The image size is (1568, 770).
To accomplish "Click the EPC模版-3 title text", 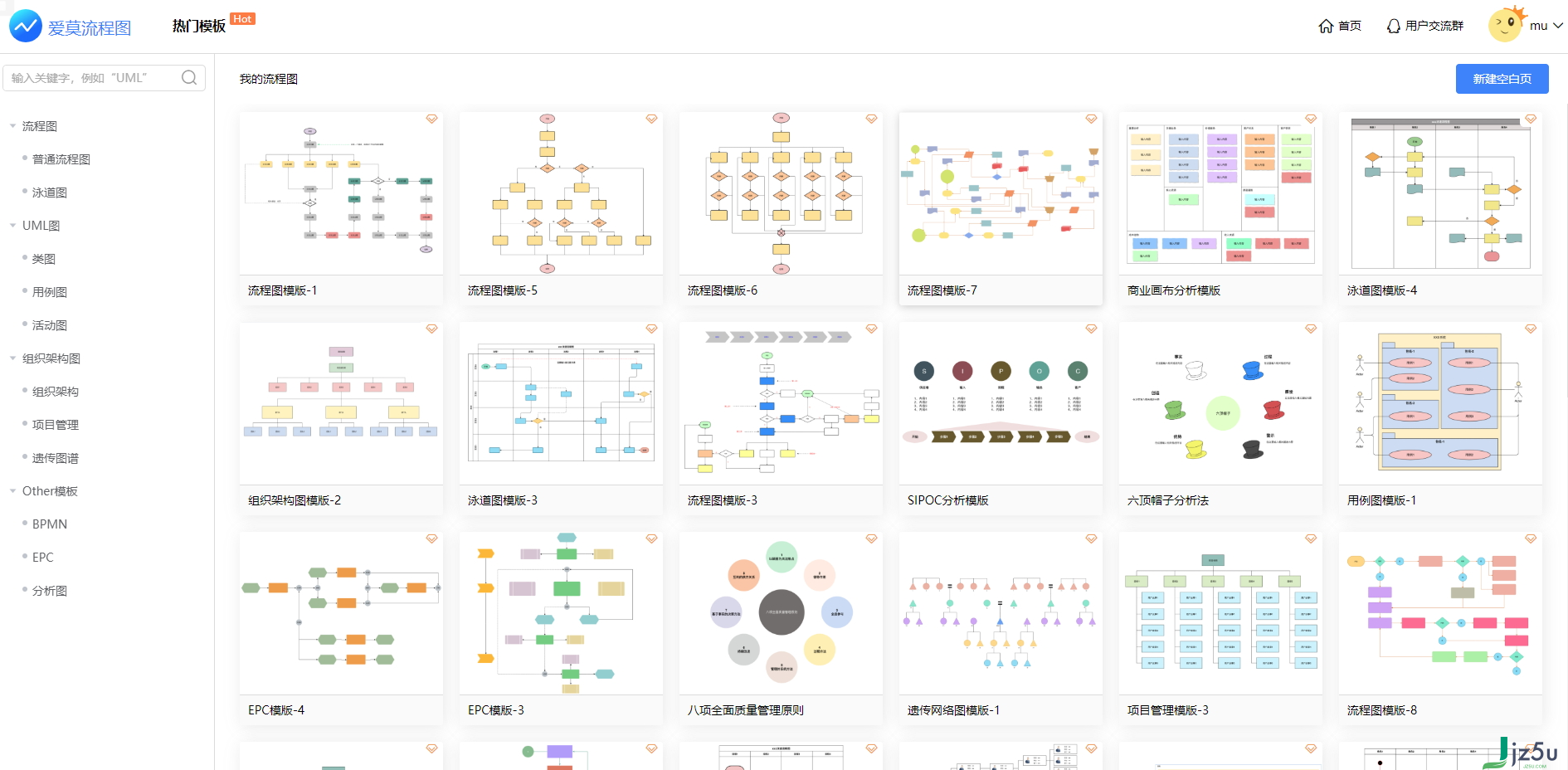I will (x=496, y=710).
